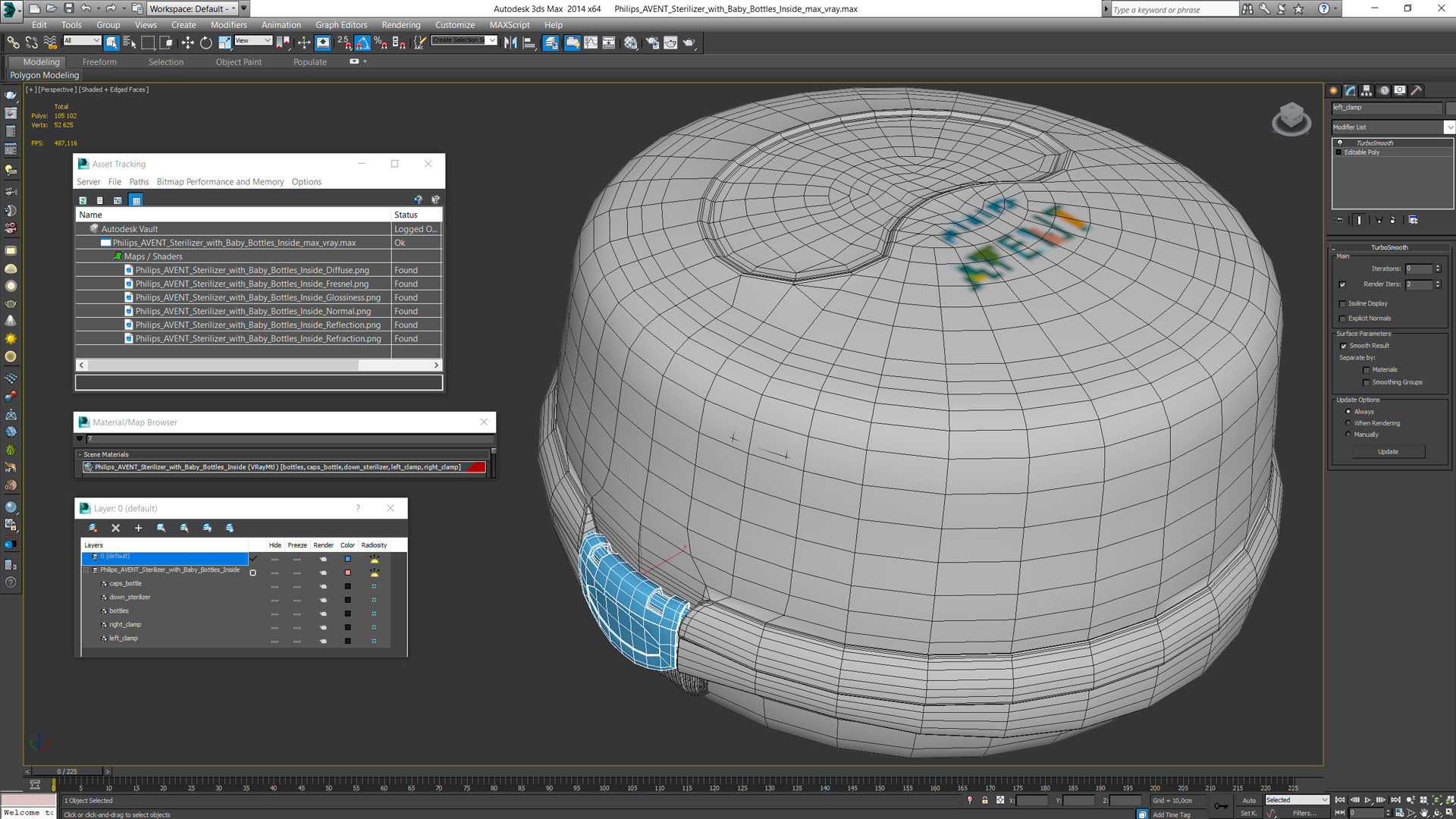The width and height of the screenshot is (1456, 819).
Task: Toggle Angle Snap in toolbar
Action: tap(362, 42)
